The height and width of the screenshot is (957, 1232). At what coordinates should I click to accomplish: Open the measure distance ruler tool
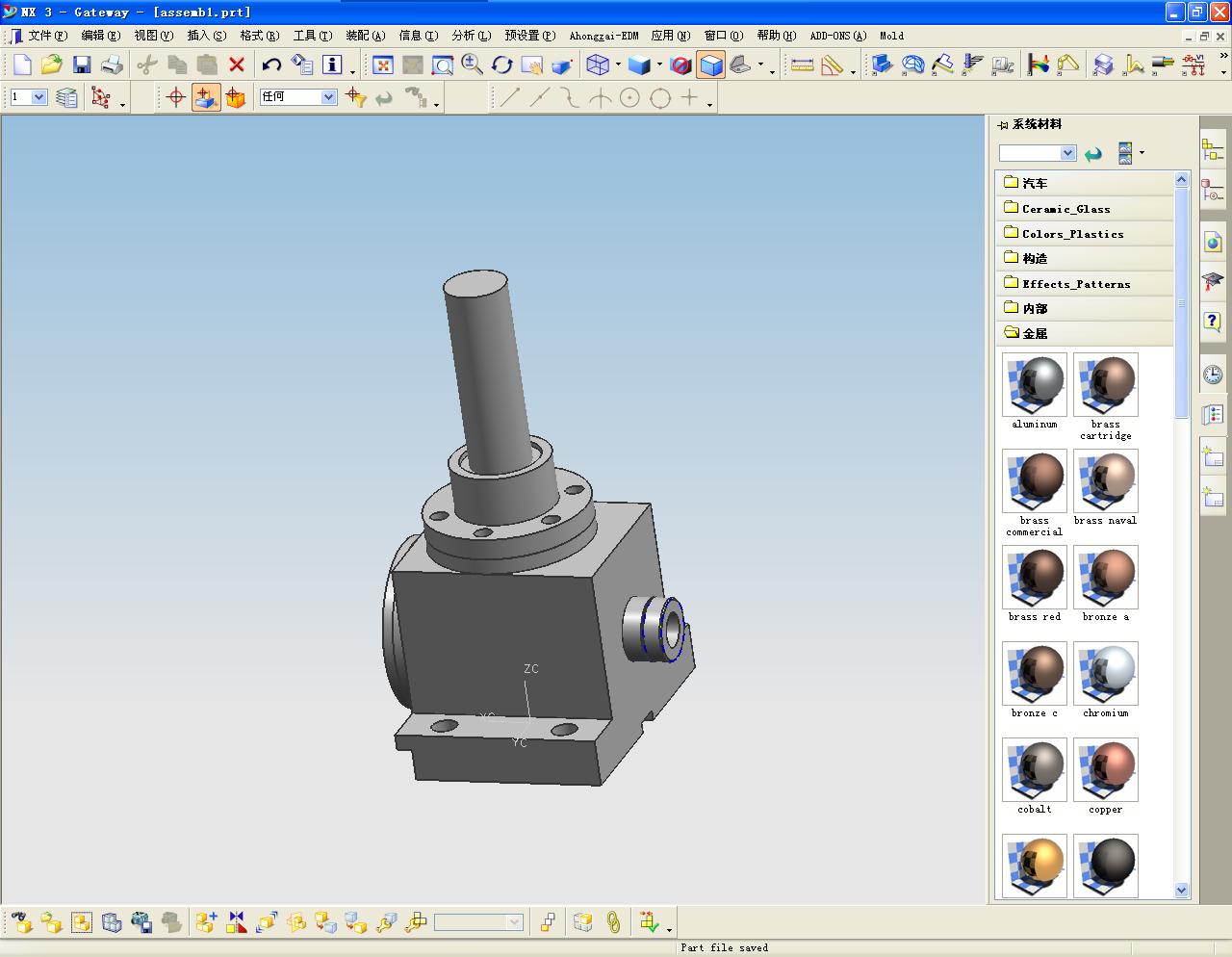[802, 65]
